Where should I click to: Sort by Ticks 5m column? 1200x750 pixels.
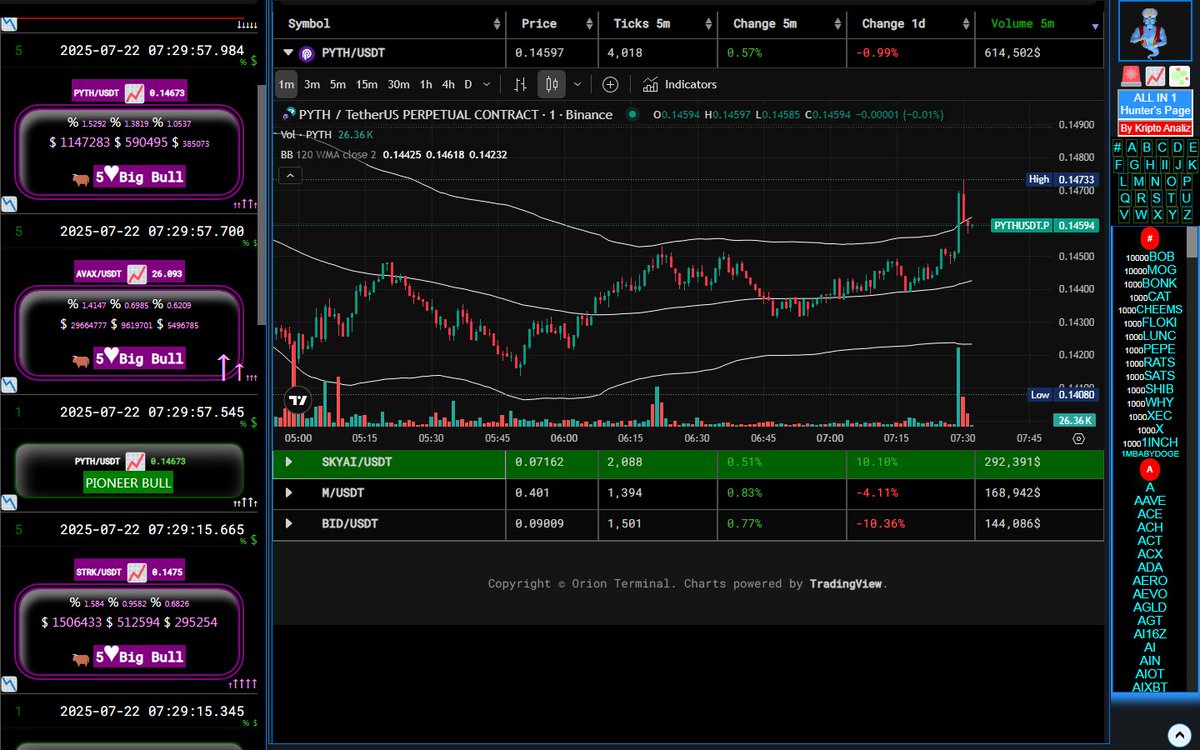pyautogui.click(x=658, y=23)
